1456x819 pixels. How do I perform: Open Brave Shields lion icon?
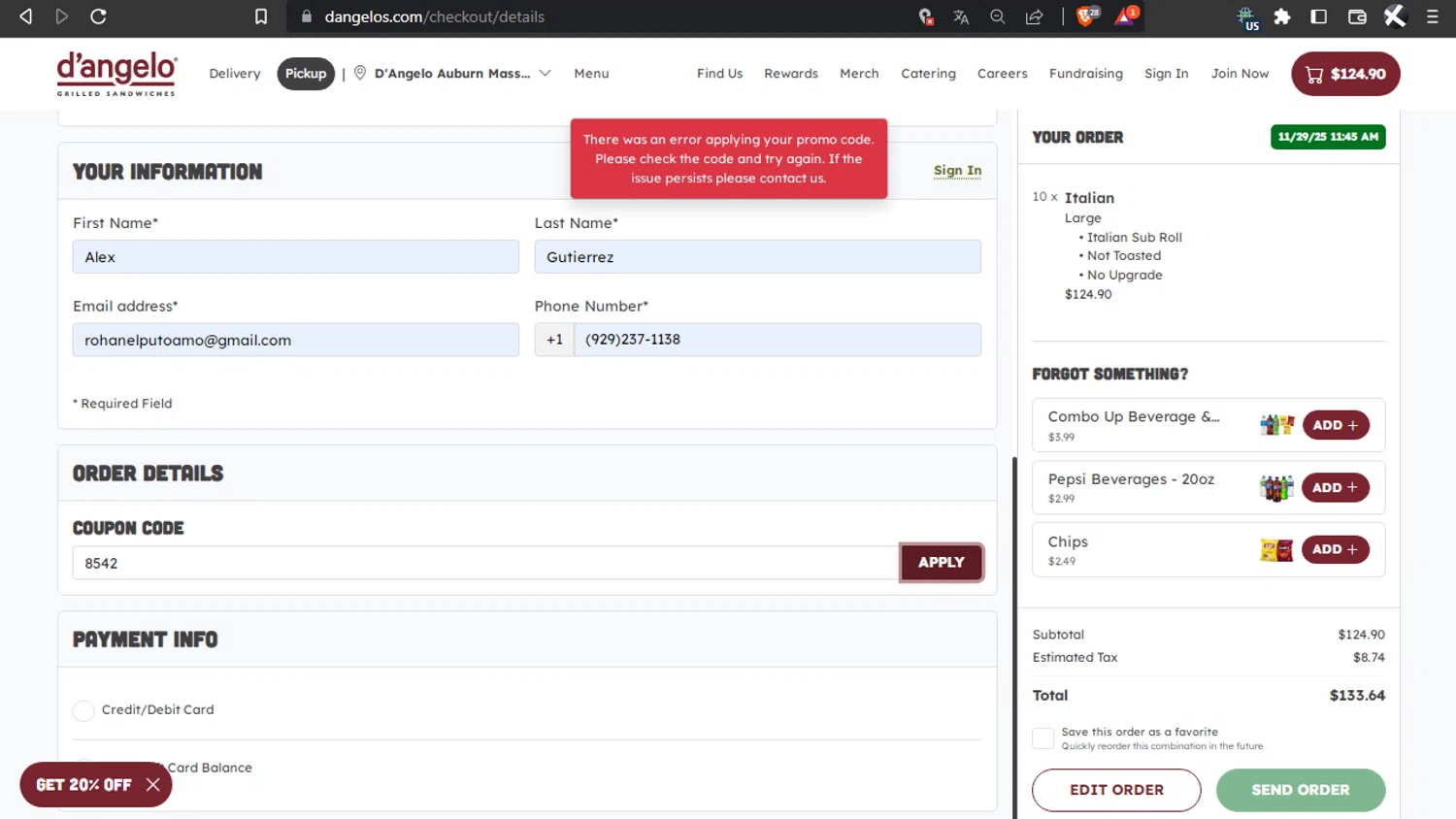(1087, 16)
